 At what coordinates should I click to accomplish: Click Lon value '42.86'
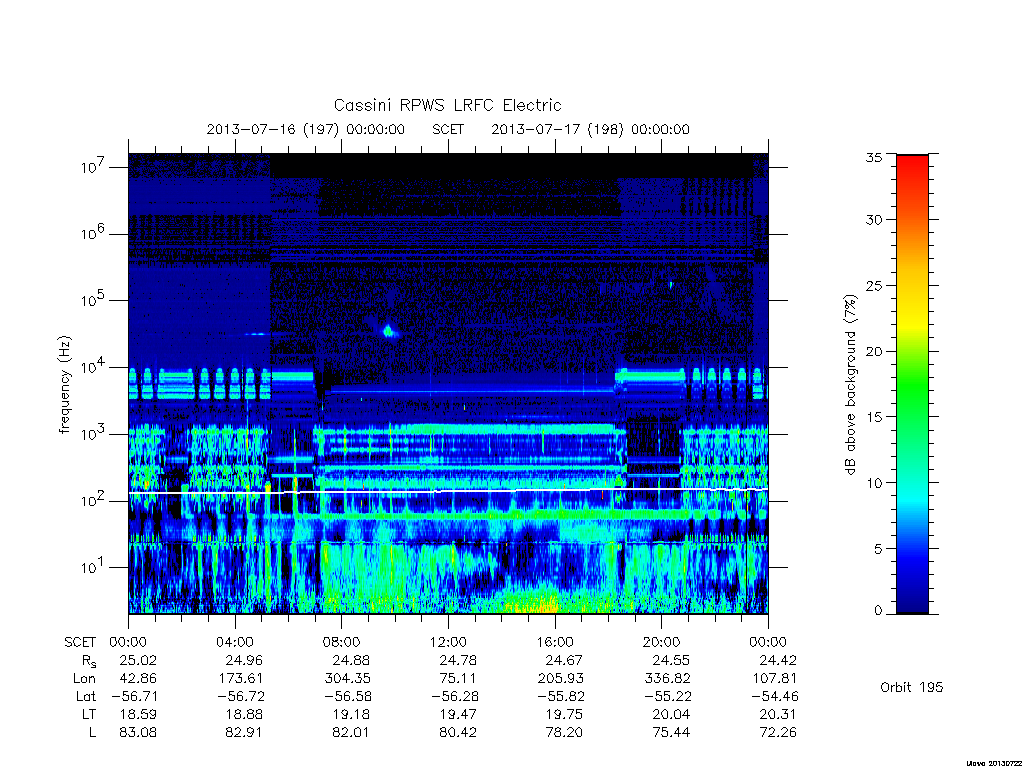click(x=138, y=678)
